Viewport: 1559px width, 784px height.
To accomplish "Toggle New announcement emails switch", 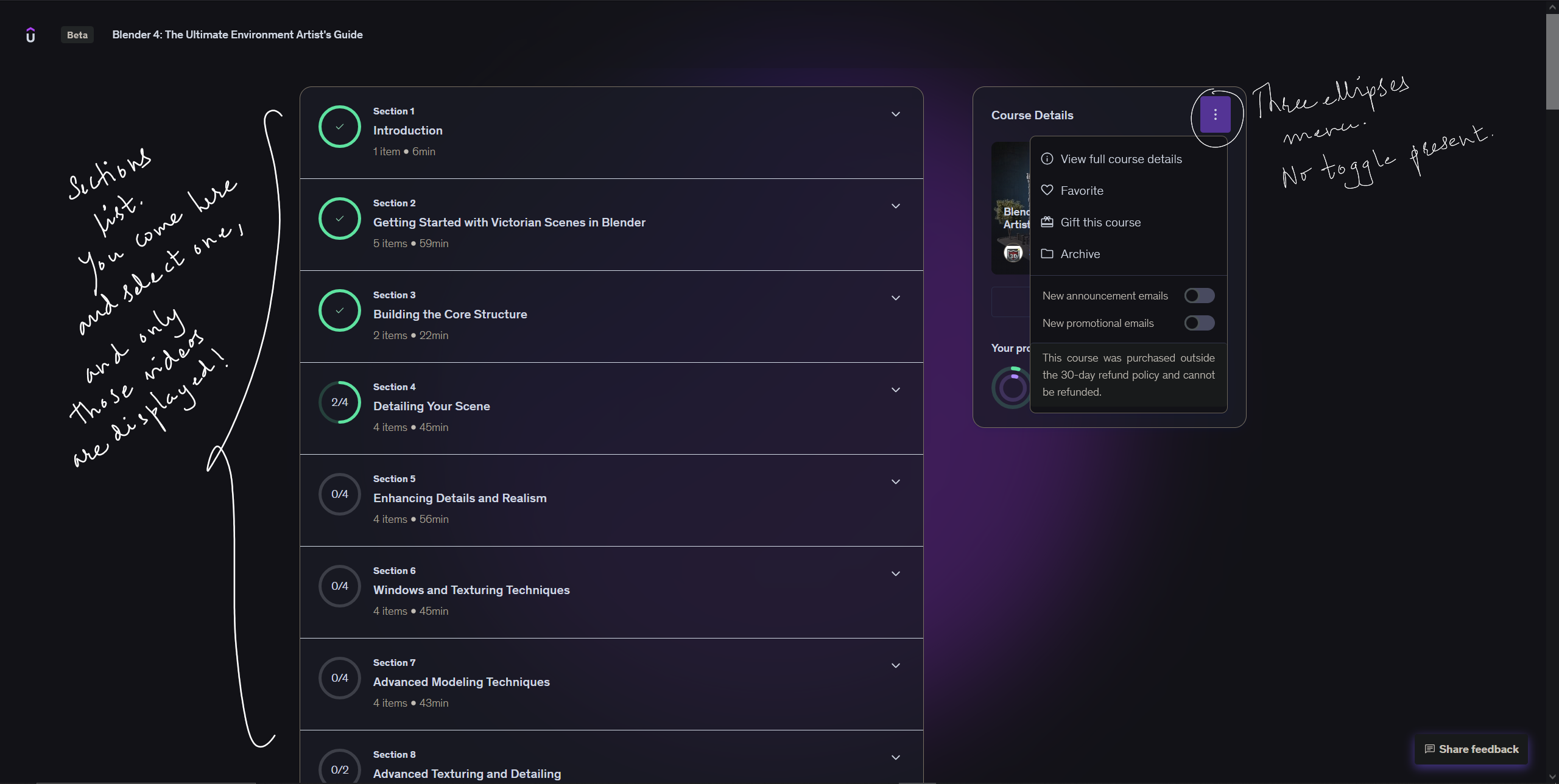I will (1199, 295).
